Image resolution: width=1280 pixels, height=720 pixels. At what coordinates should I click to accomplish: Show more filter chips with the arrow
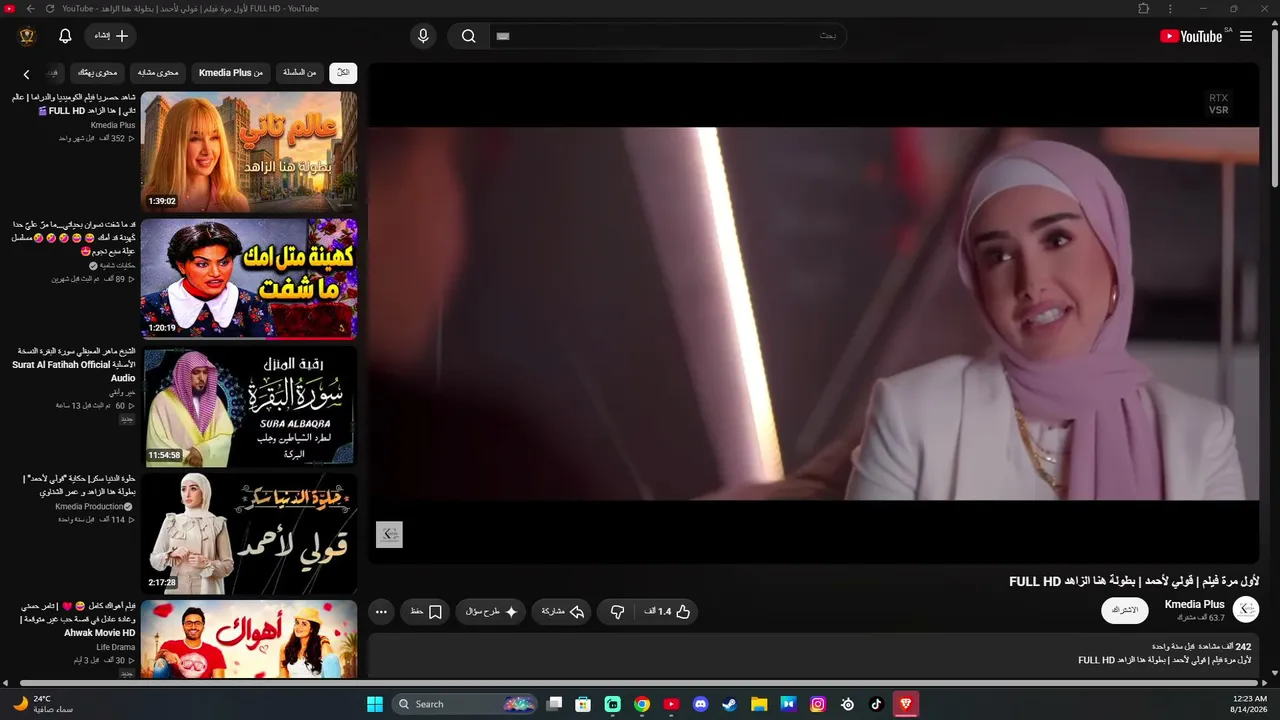[x=27, y=74]
